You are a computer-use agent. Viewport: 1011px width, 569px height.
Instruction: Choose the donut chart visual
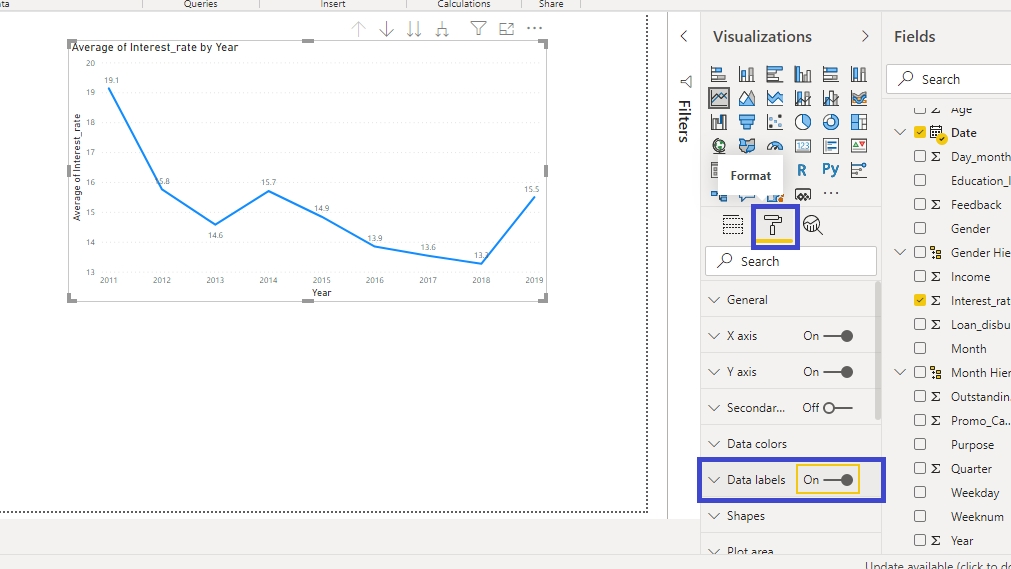[x=831, y=122]
